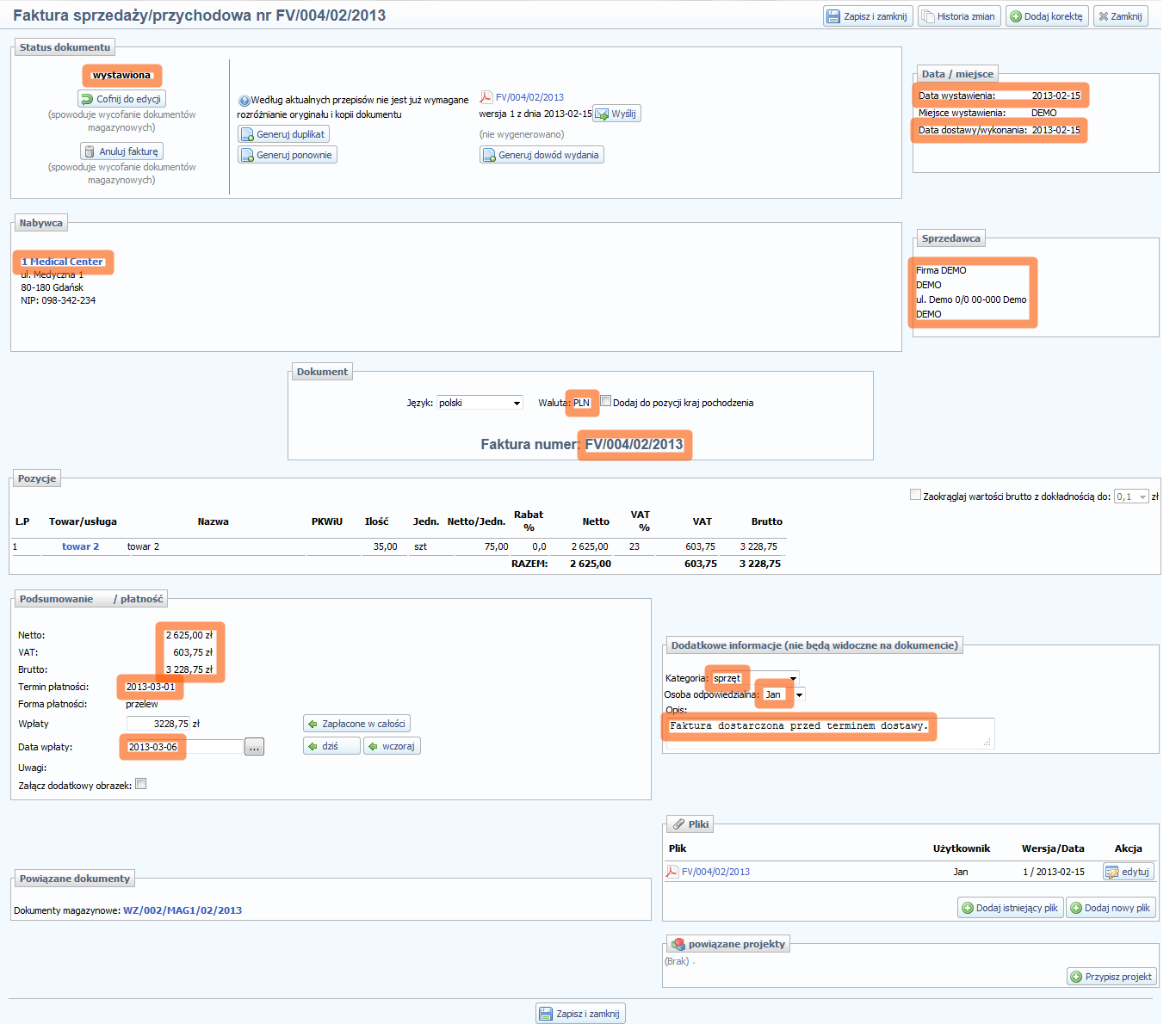Expand the Kategoria dropdown
The image size is (1176, 1024).
coord(793,678)
